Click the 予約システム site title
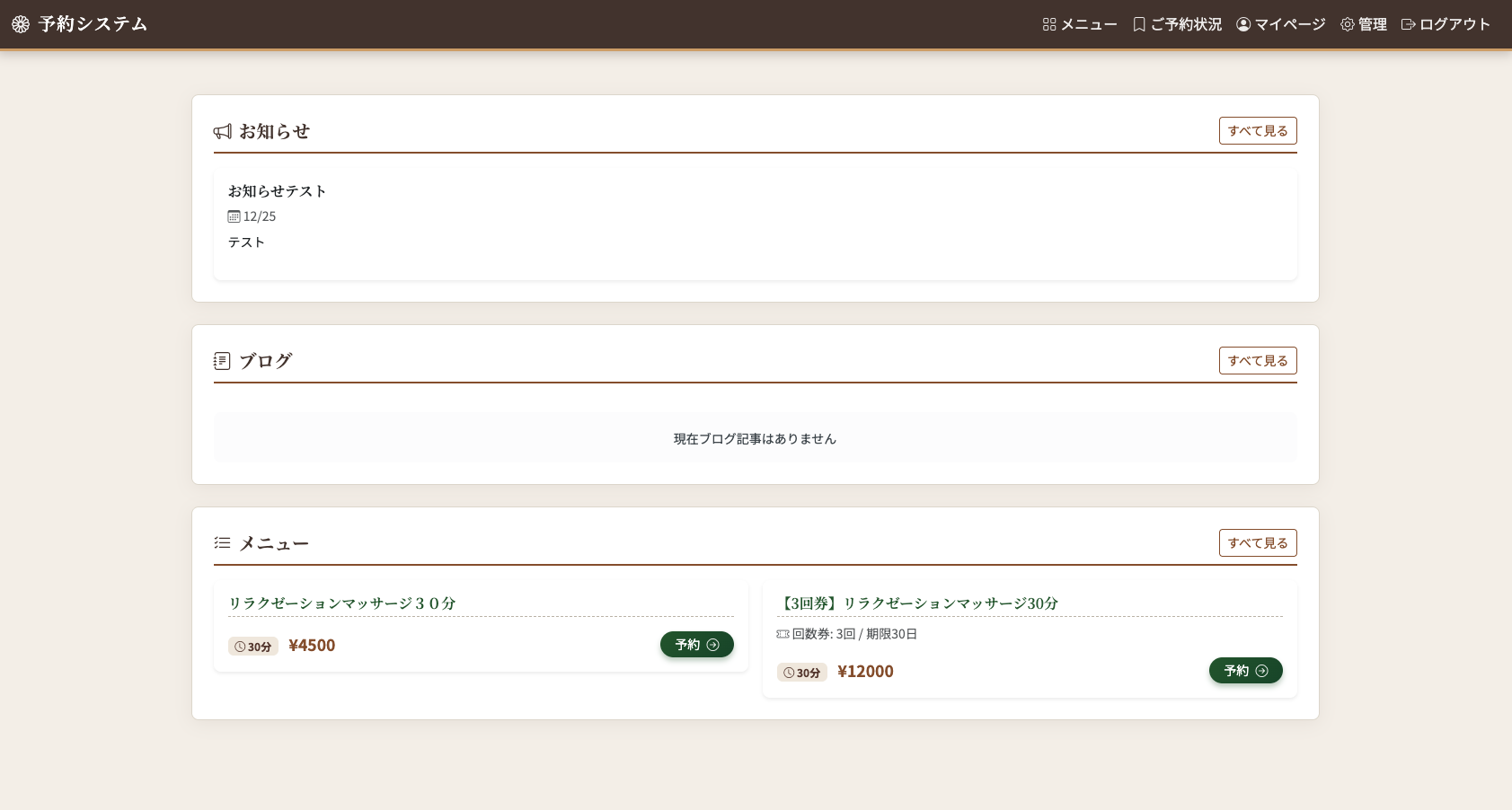Image resolution: width=1512 pixels, height=810 pixels. pos(93,24)
